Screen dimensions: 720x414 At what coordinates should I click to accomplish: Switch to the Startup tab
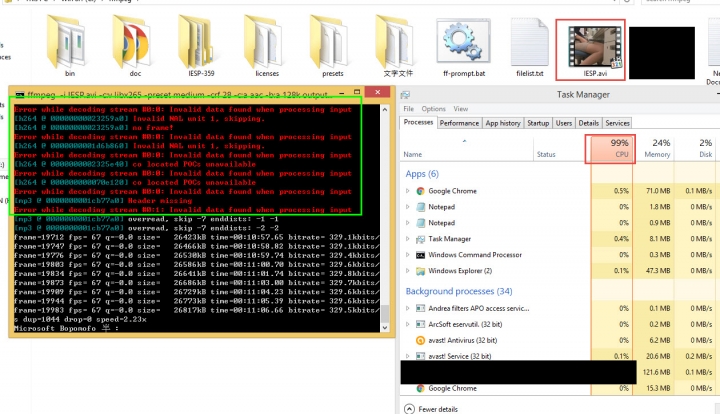point(538,123)
